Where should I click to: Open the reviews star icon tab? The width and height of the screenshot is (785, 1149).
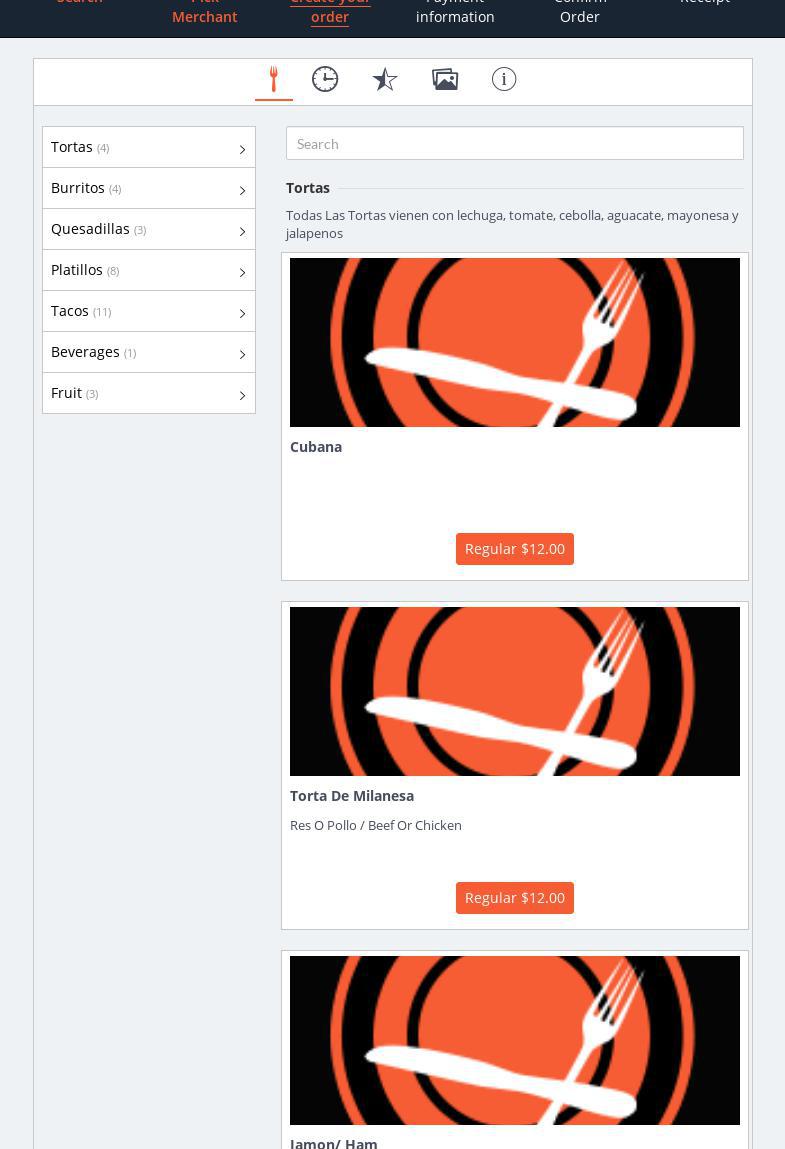tap(385, 79)
